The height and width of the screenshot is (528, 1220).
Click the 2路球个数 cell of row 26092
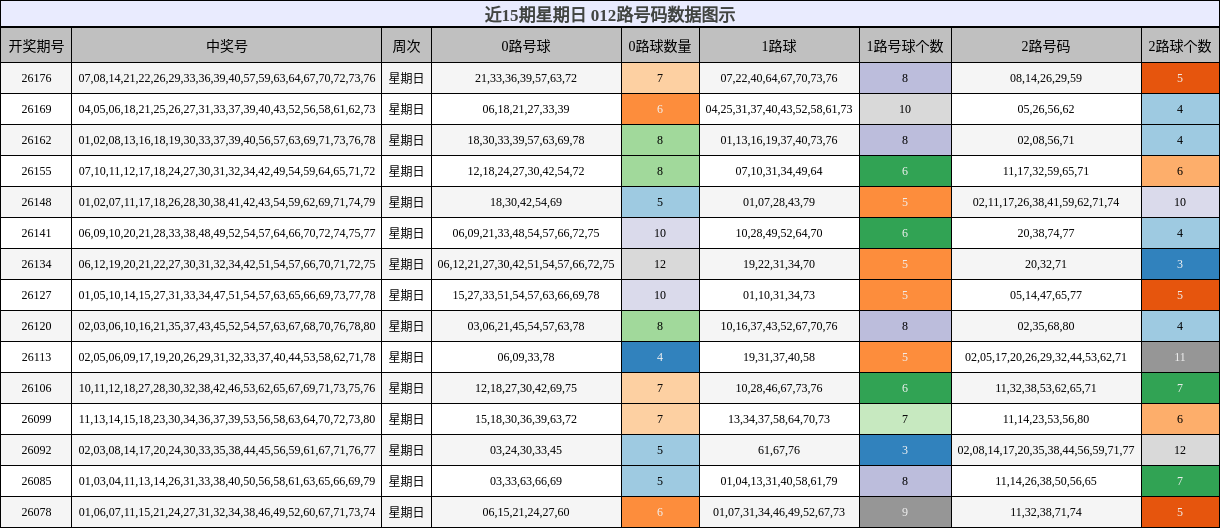pyautogui.click(x=1180, y=450)
